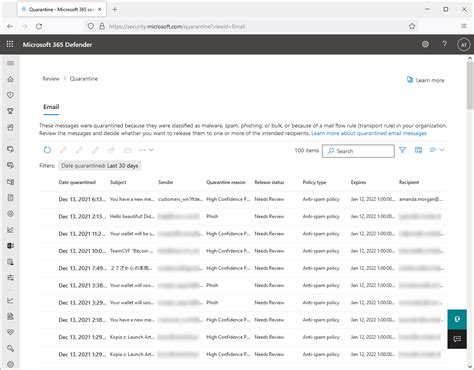
Task: Select the row dated Dec 13, 2021 6:13
Action: point(243,199)
